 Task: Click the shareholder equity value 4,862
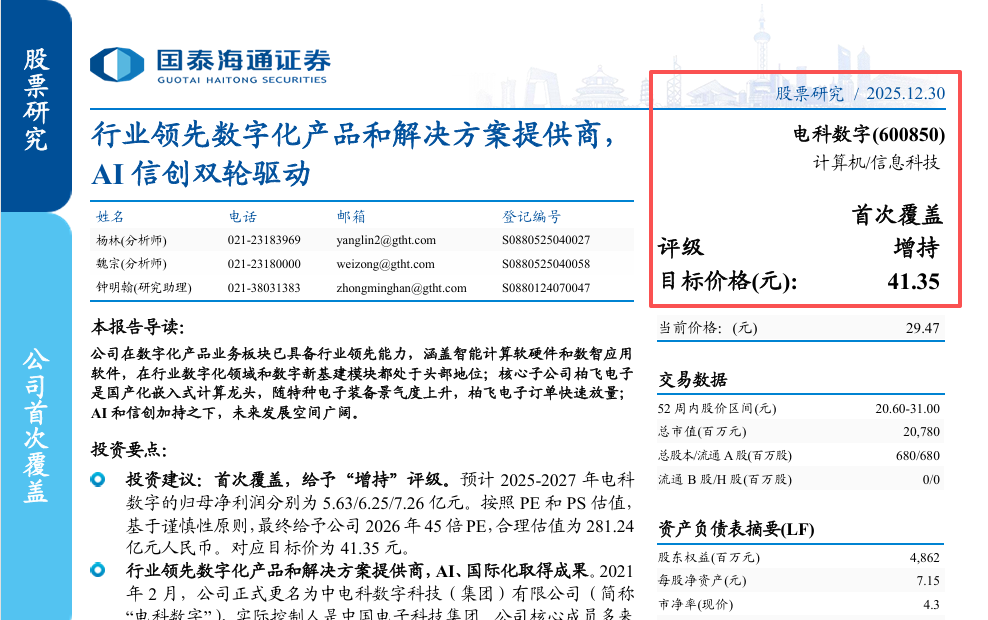924,558
